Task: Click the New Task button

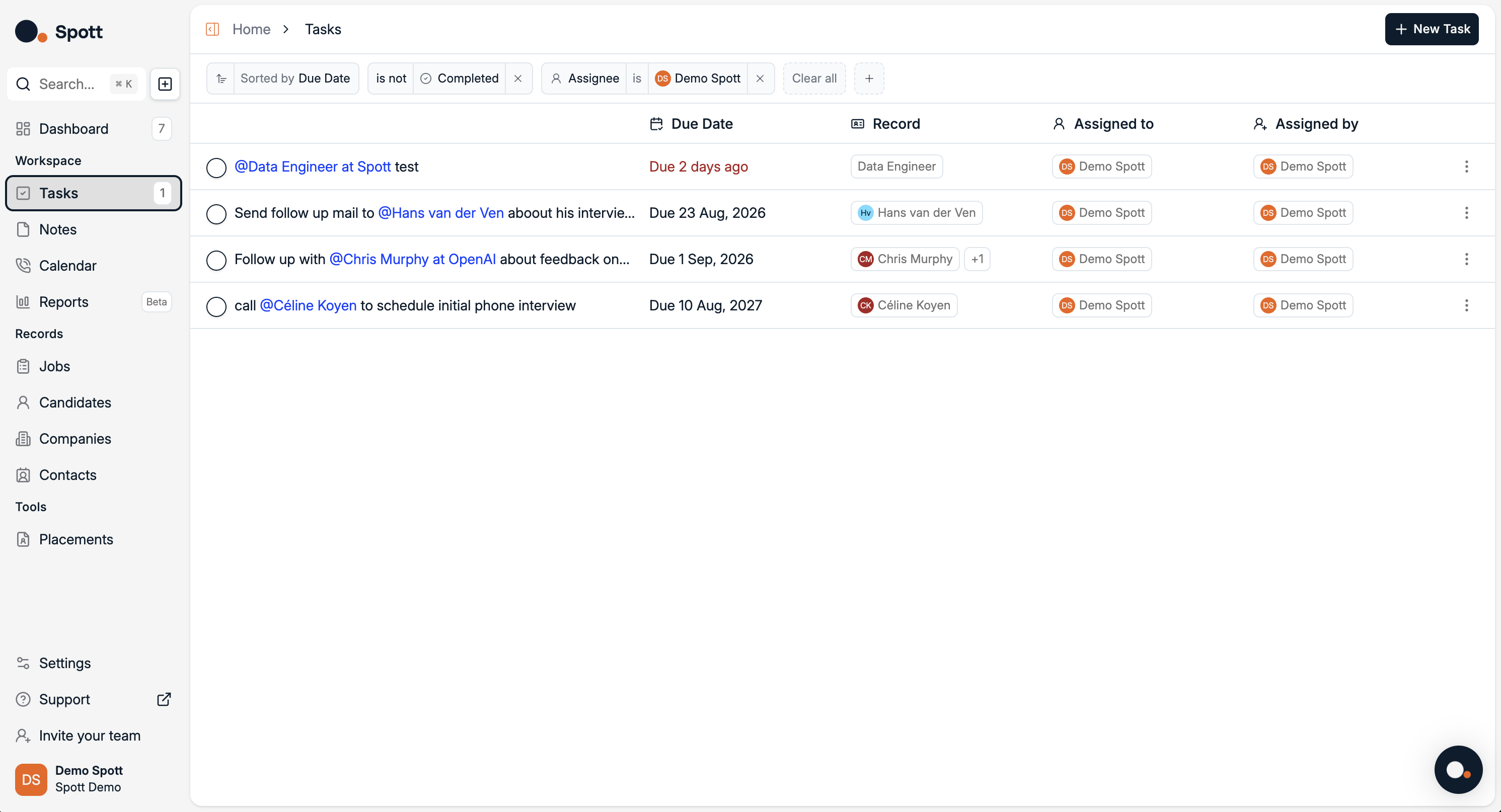Action: pos(1431,29)
